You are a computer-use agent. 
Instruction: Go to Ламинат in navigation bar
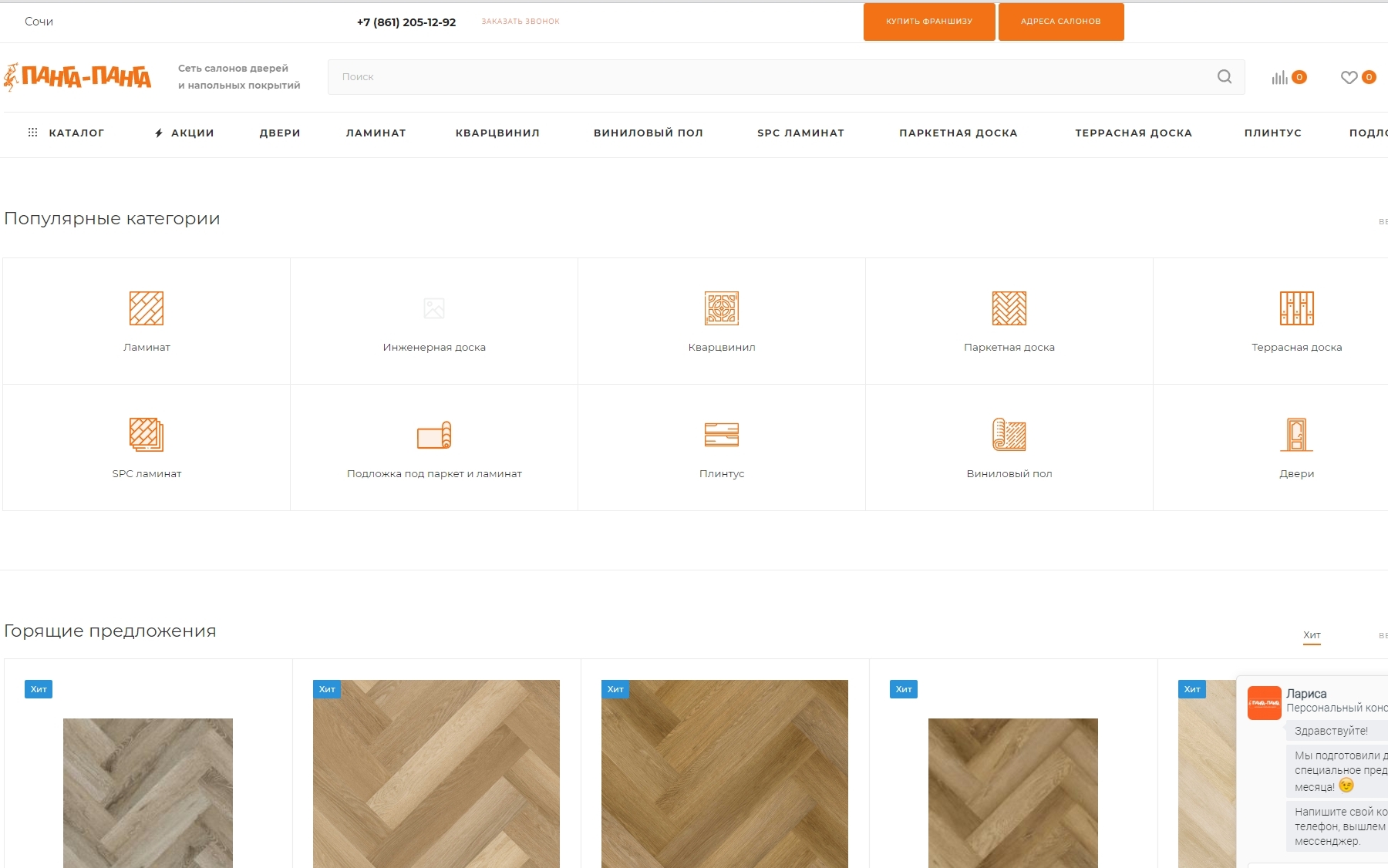click(376, 133)
